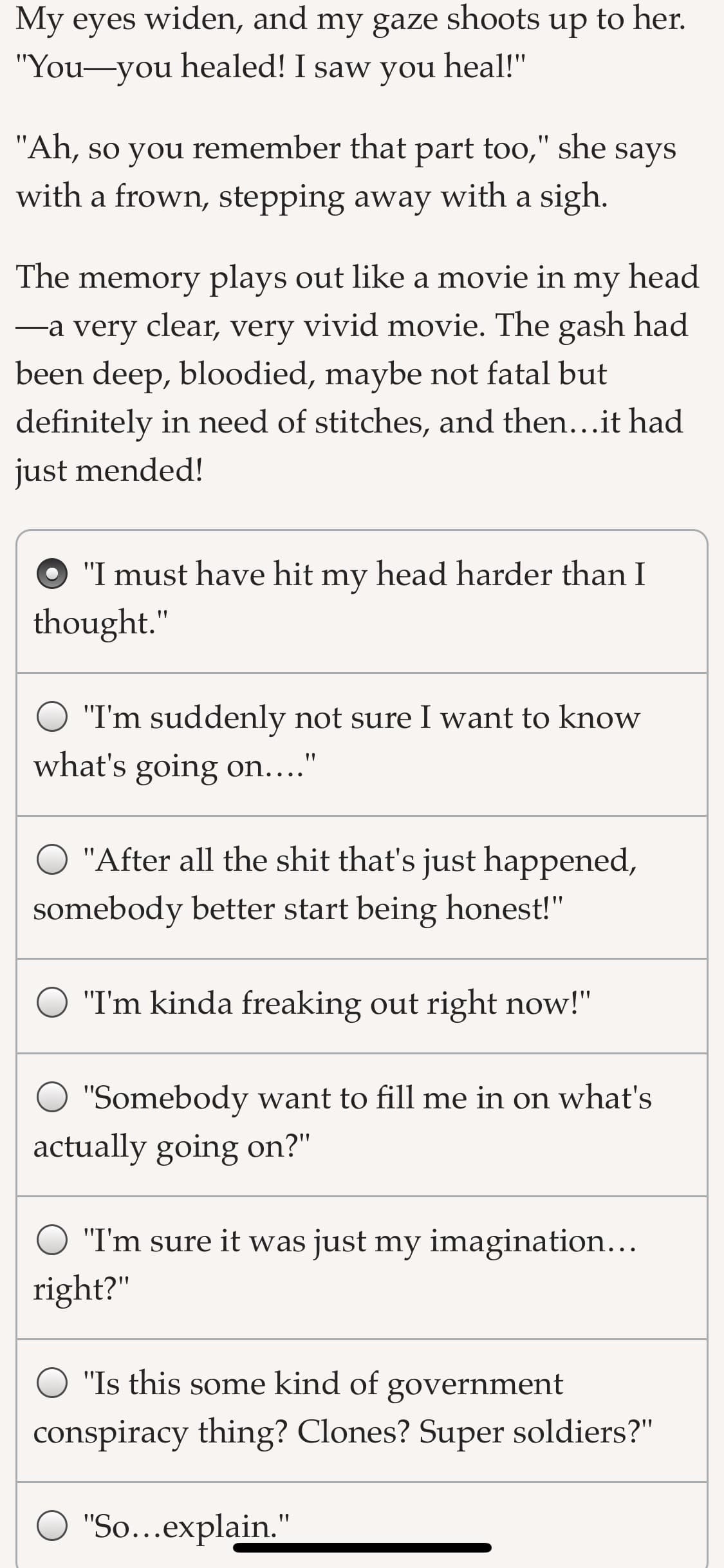
Task: Tap the iOS home indicator bar
Action: click(x=362, y=1548)
